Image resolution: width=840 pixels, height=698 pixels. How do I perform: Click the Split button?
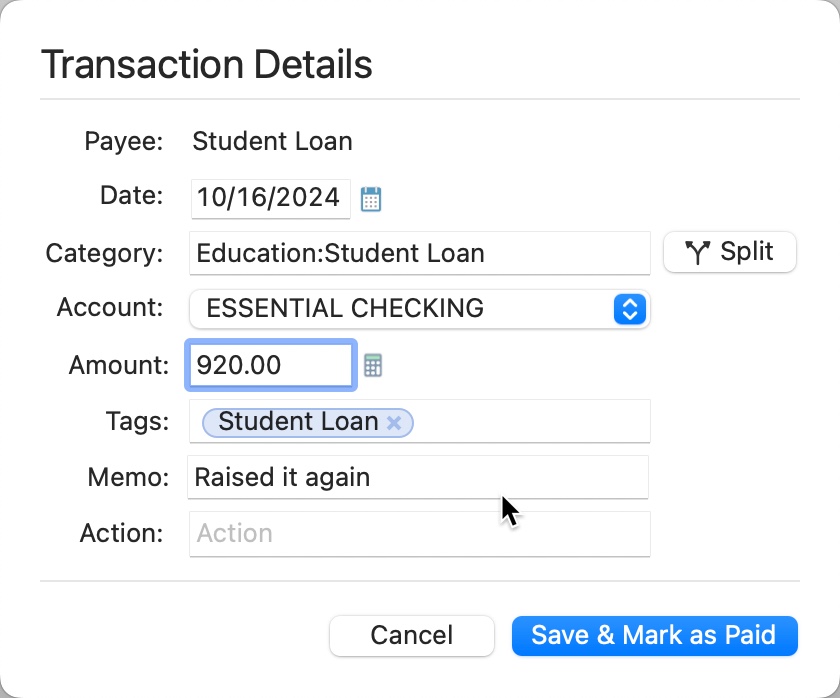[x=730, y=252]
